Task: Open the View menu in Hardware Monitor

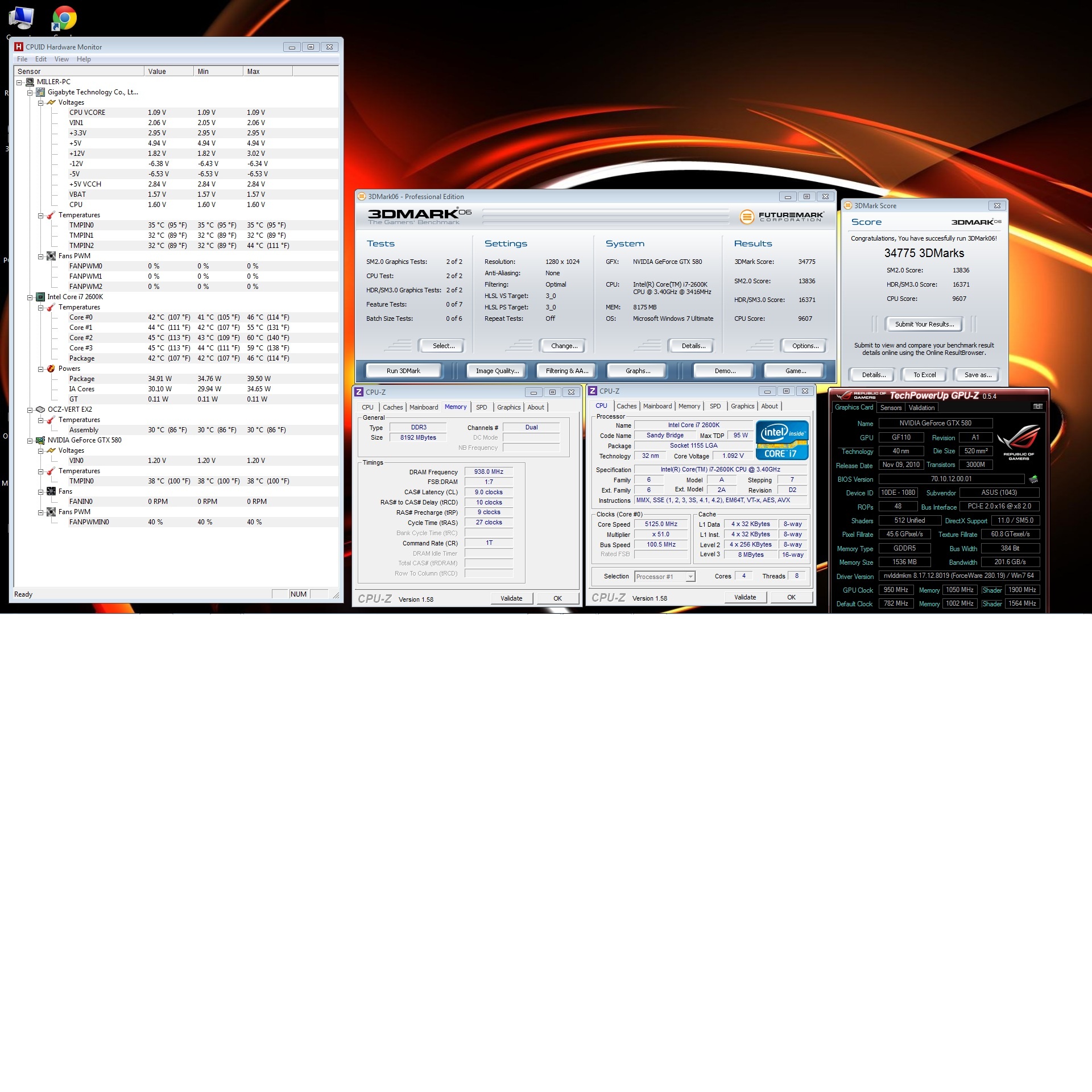Action: [x=61, y=59]
